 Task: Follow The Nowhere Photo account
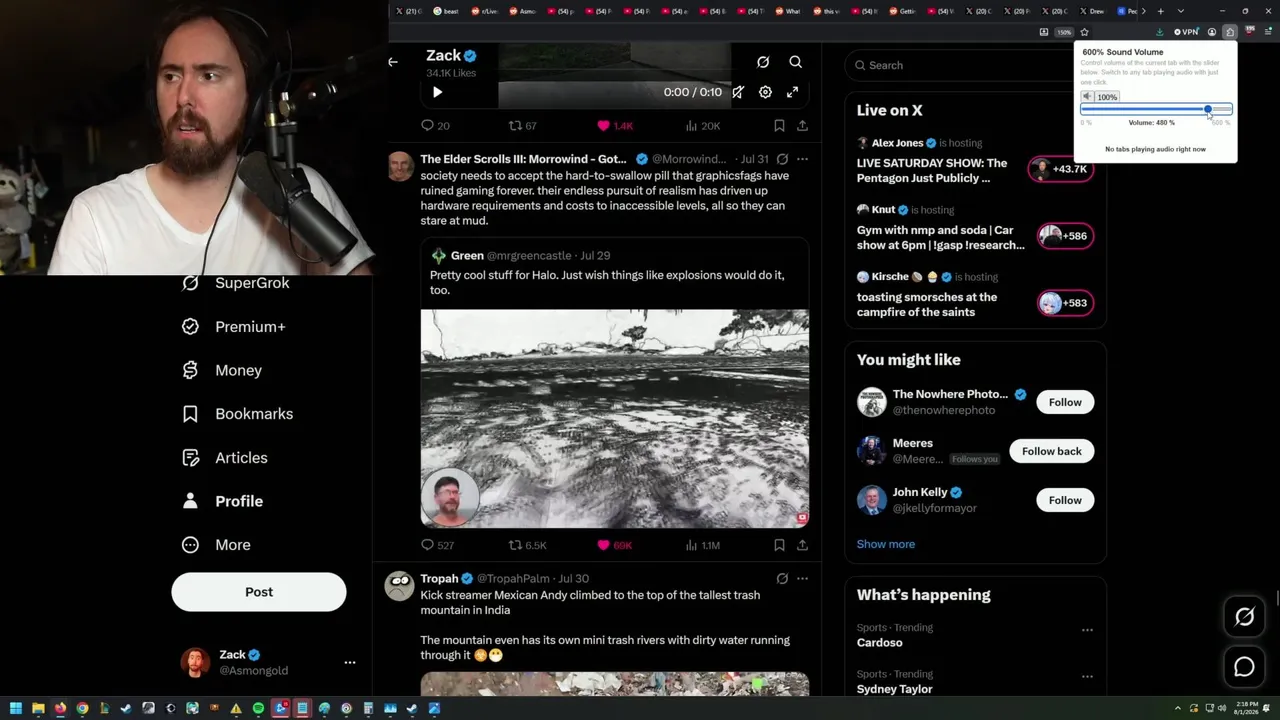[x=1065, y=402]
